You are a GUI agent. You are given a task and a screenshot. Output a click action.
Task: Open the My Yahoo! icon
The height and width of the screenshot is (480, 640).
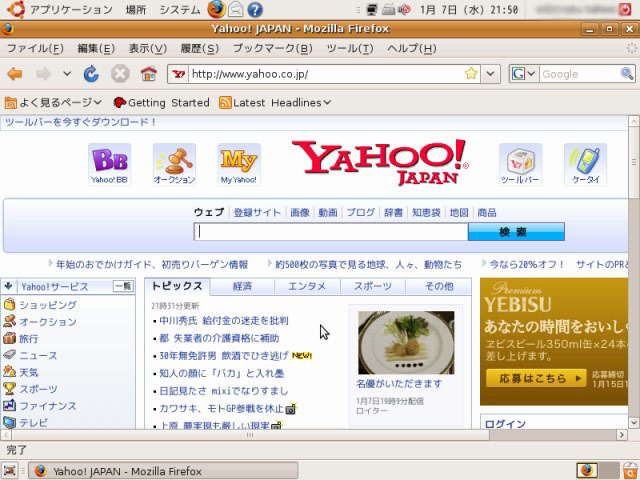239,165
